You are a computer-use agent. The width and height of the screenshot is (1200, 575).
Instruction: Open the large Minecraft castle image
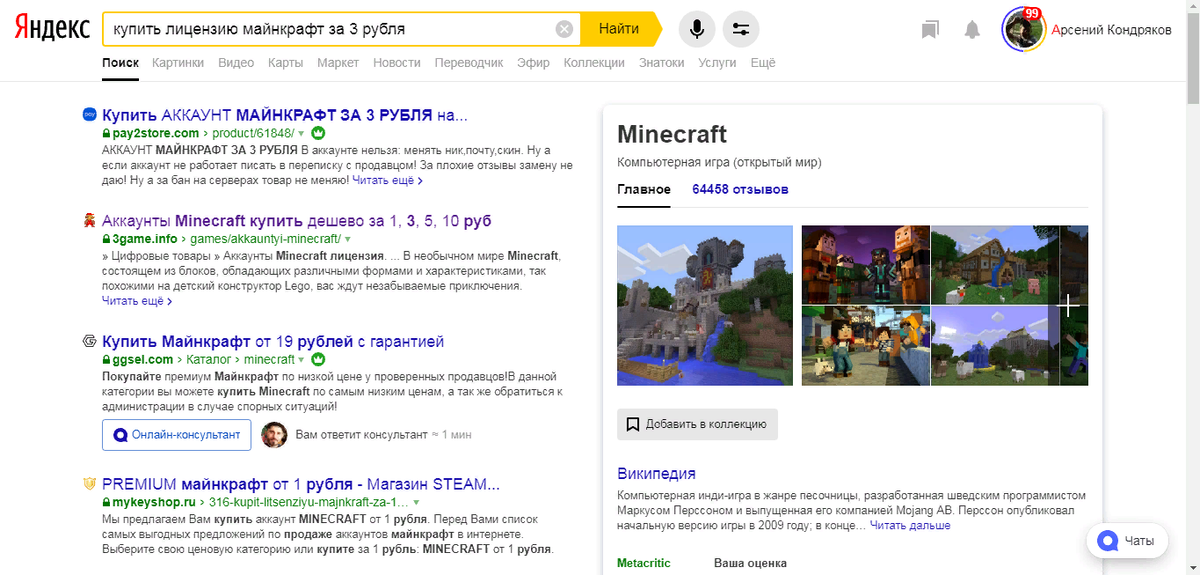tap(705, 305)
